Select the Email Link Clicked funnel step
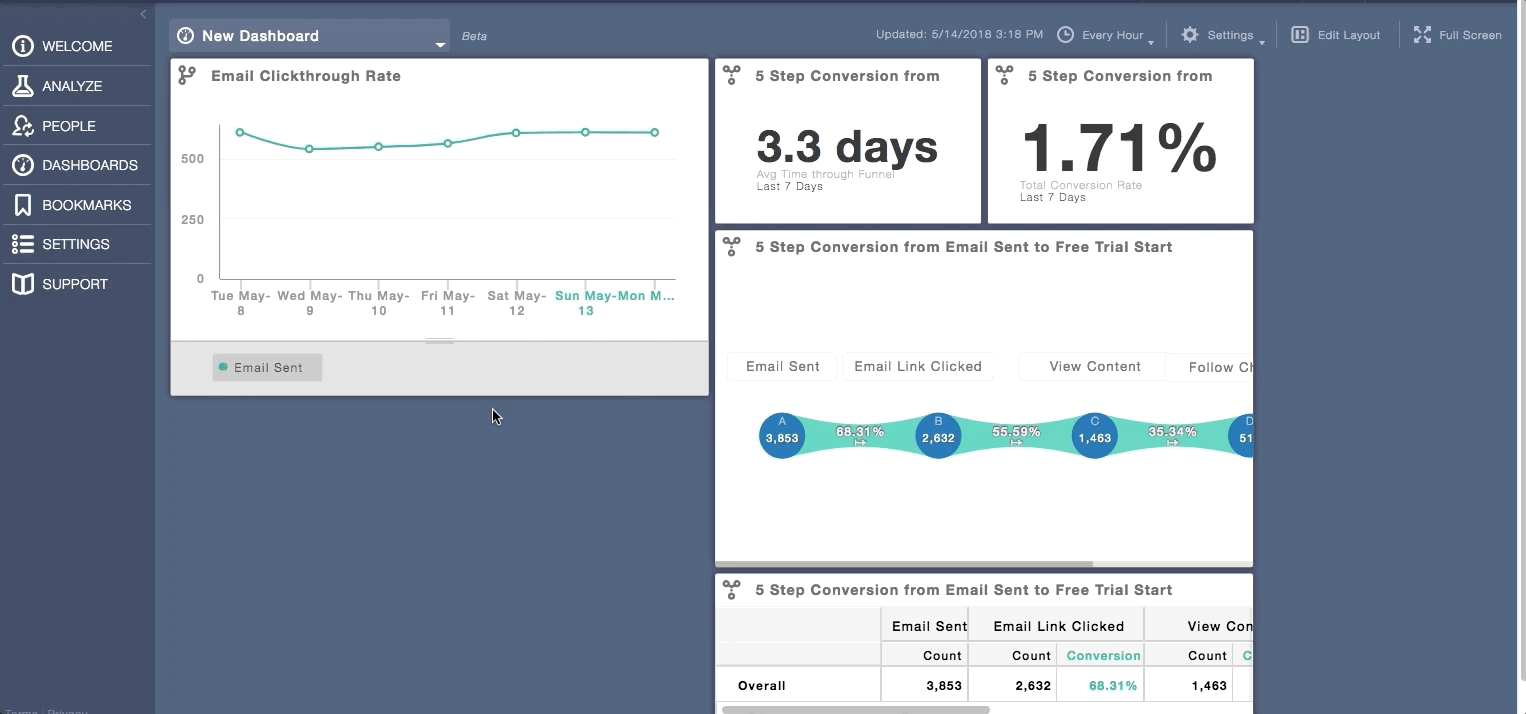The height and width of the screenshot is (714, 1526). pyautogui.click(x=918, y=366)
